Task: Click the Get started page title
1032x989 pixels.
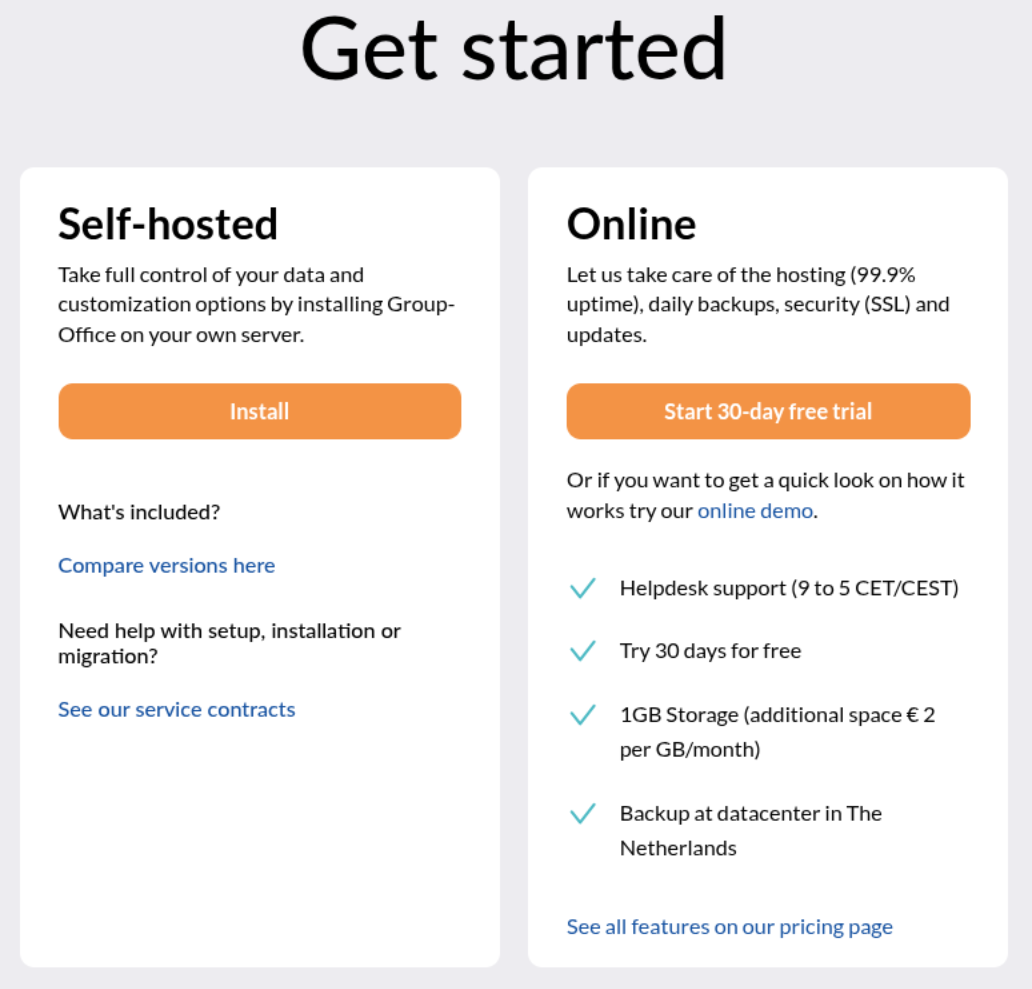Action: click(514, 48)
